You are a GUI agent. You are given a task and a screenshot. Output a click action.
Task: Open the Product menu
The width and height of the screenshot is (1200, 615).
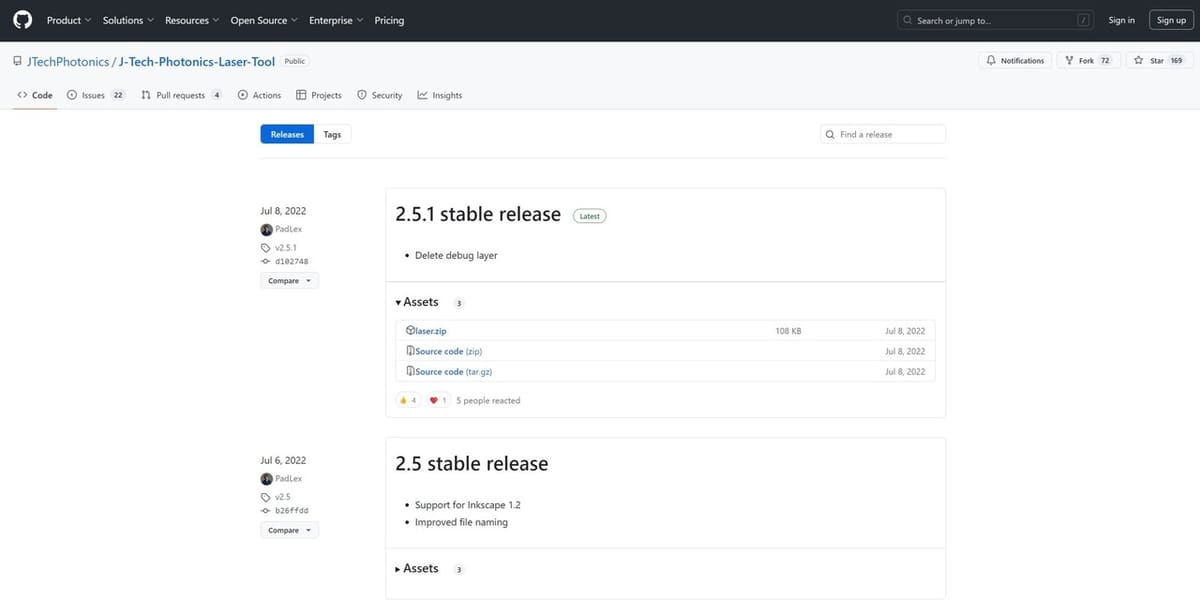tap(69, 20)
